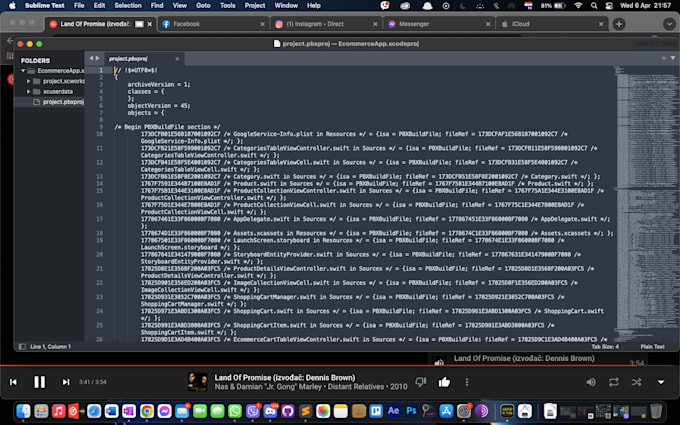The image size is (680, 425).
Task: Open Viber from the Dock
Action: 252,411
